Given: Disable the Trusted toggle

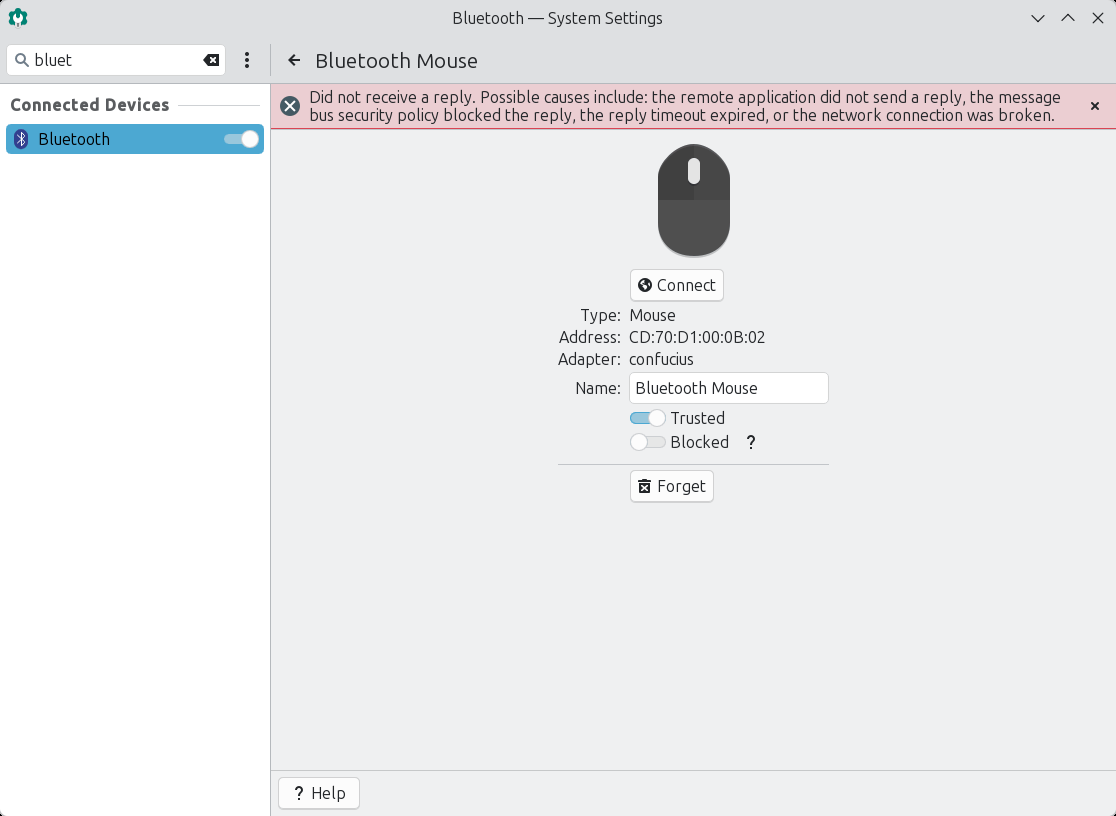Looking at the screenshot, I should point(647,418).
